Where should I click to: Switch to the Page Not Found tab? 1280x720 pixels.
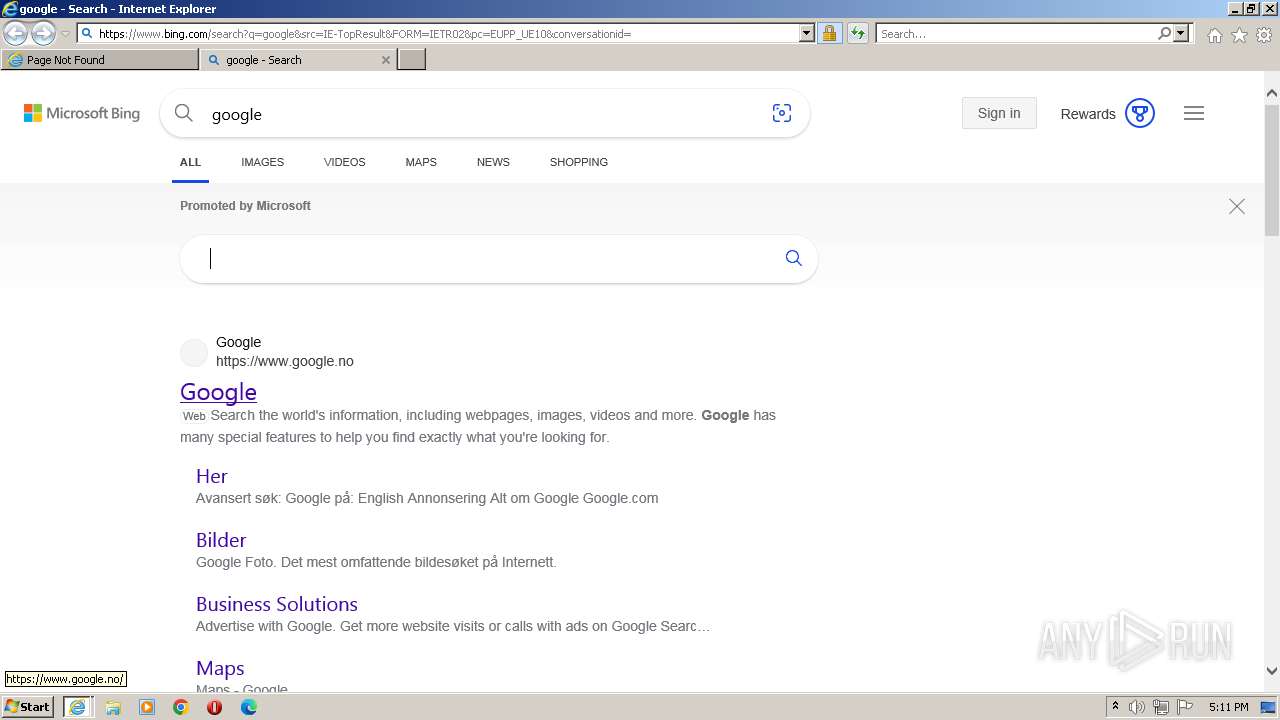point(100,60)
